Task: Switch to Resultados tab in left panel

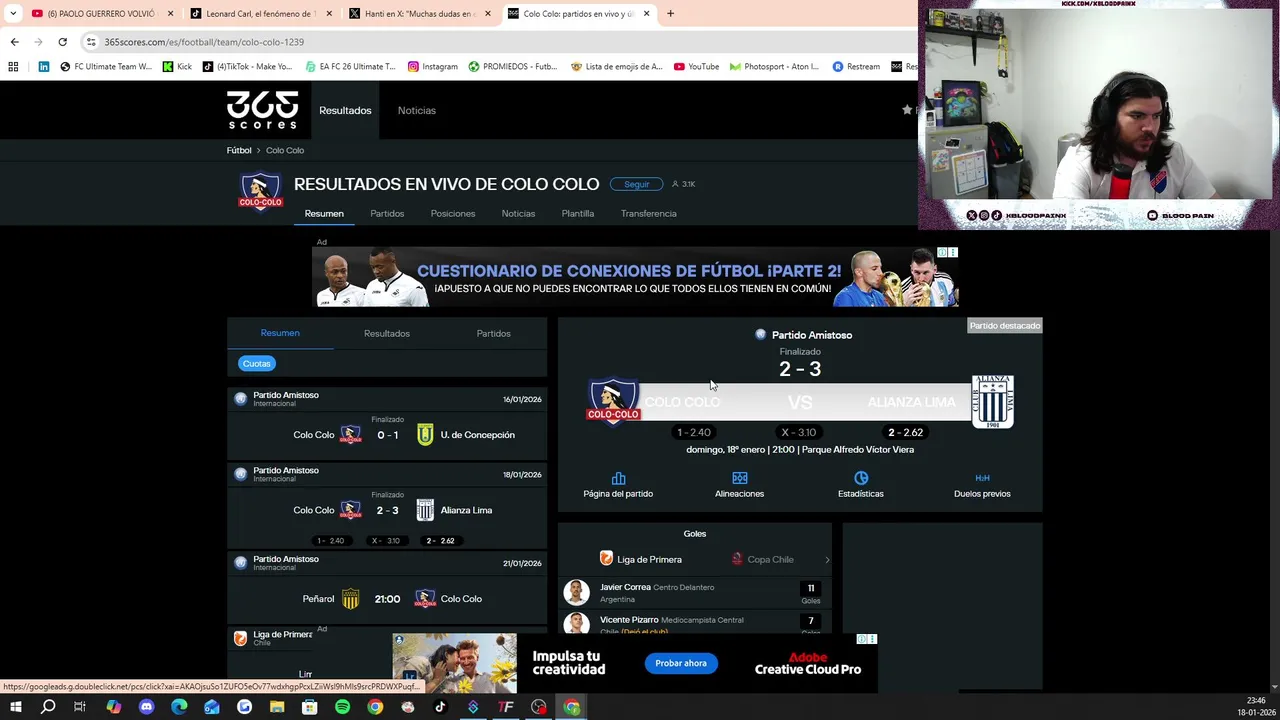Action: coord(387,333)
